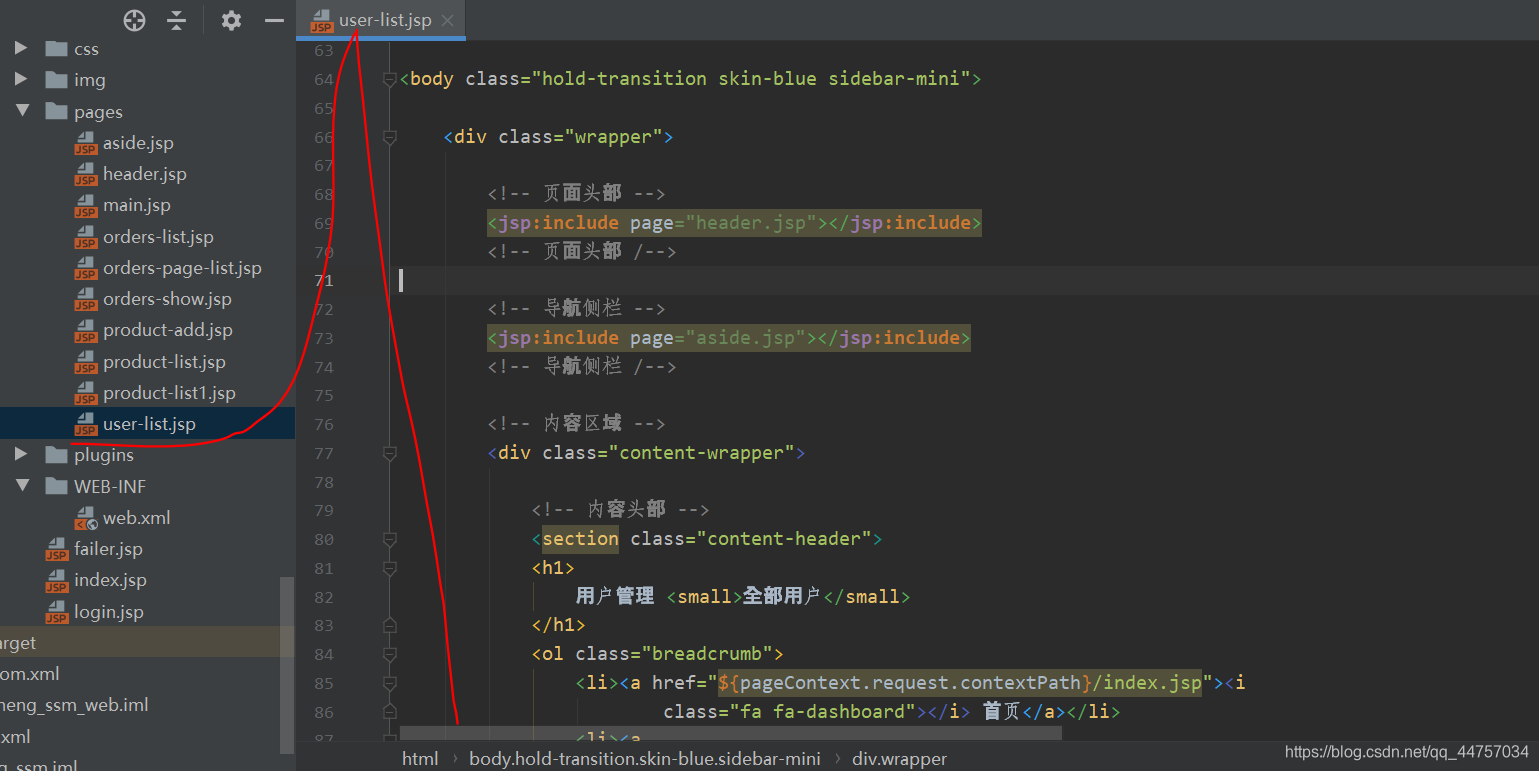The image size is (1539, 771).
Task: Expand the css folder
Action: click(x=21, y=48)
